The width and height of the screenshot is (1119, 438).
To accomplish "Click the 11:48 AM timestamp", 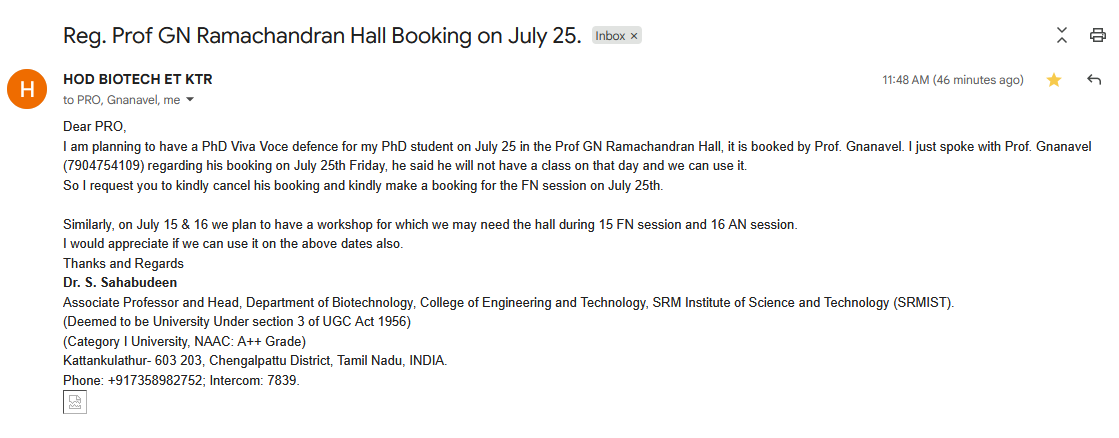I will [x=953, y=80].
